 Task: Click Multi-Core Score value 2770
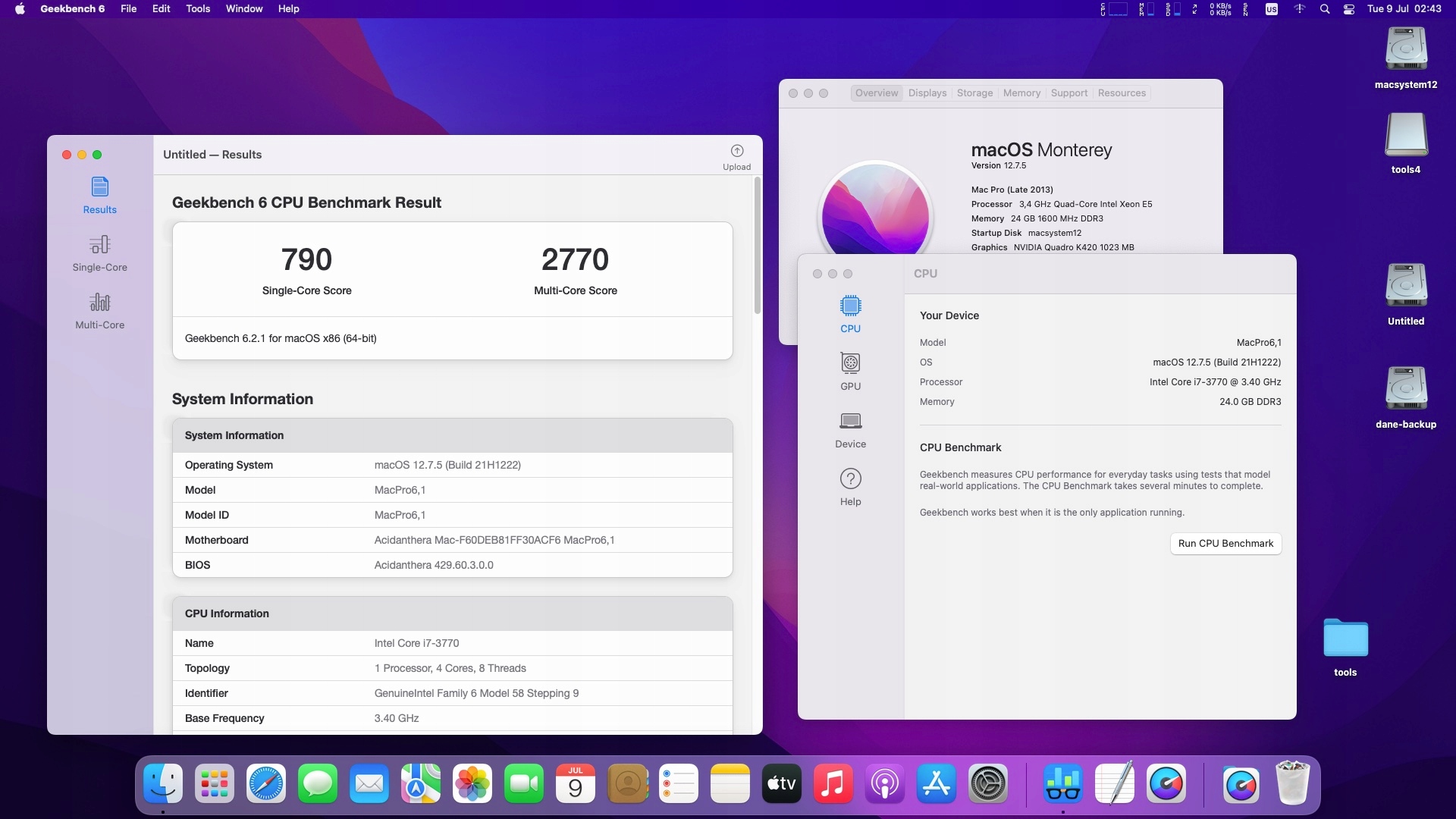575,259
